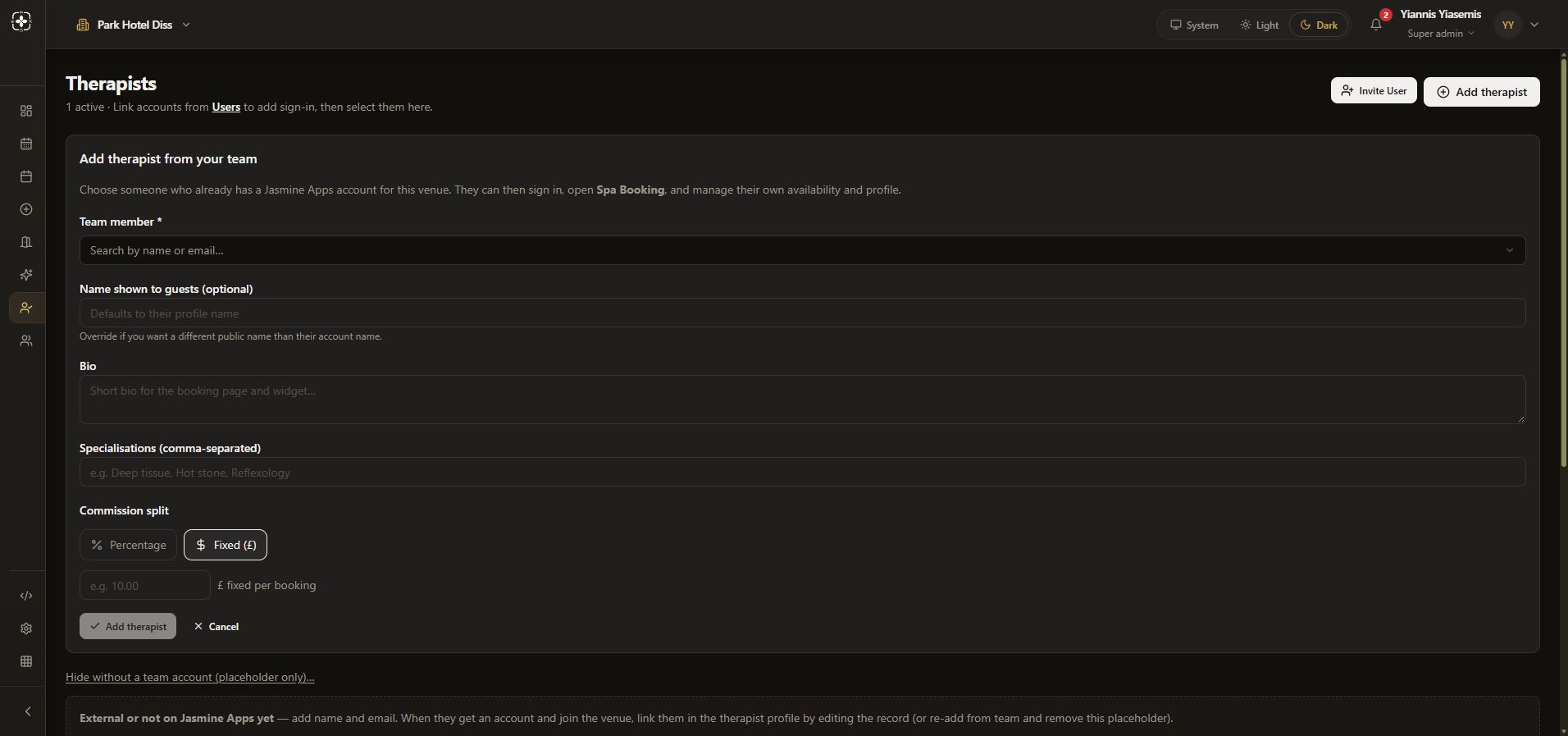1568x736 pixels.
Task: Cancel the add therapist form
Action: point(217,626)
